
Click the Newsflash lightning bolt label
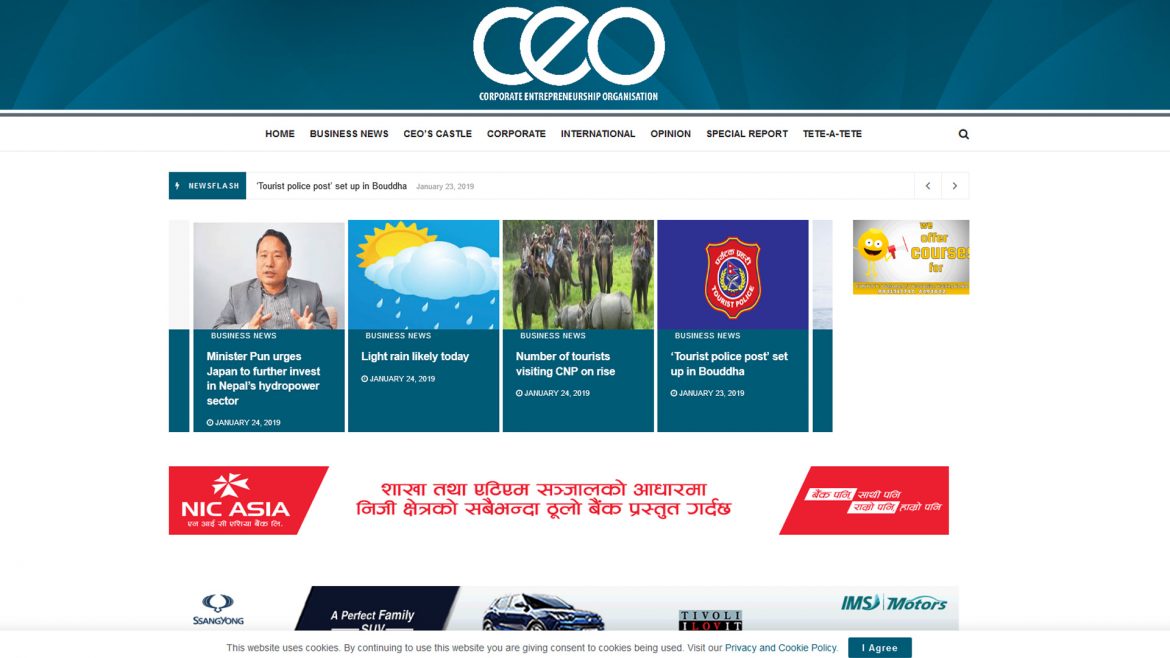pos(207,186)
